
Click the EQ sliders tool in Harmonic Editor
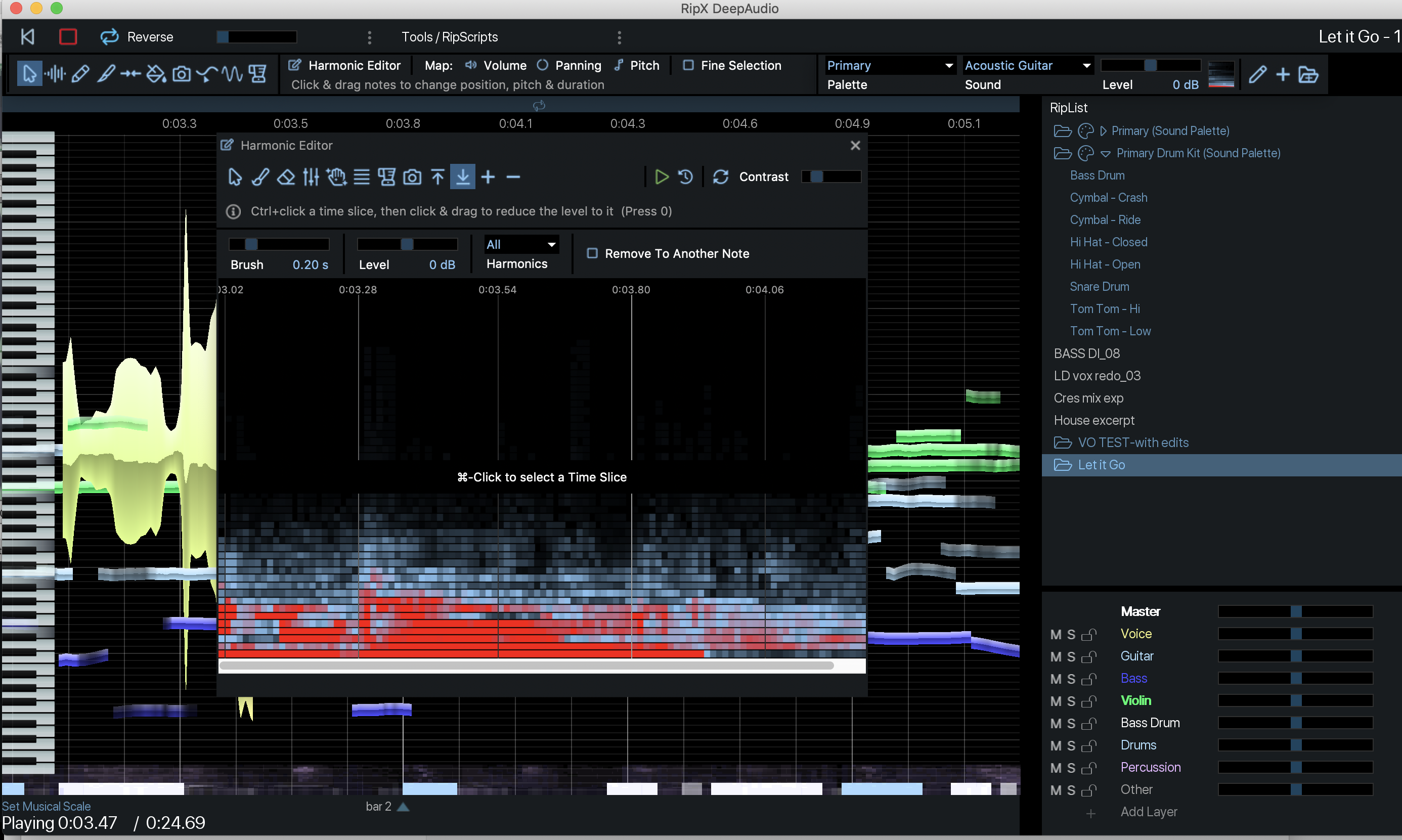(311, 177)
